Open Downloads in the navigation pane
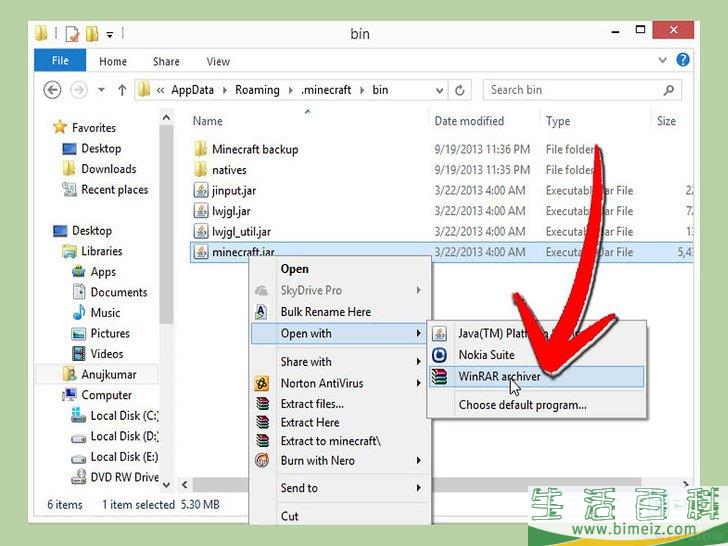This screenshot has width=728, height=546. pos(108,169)
